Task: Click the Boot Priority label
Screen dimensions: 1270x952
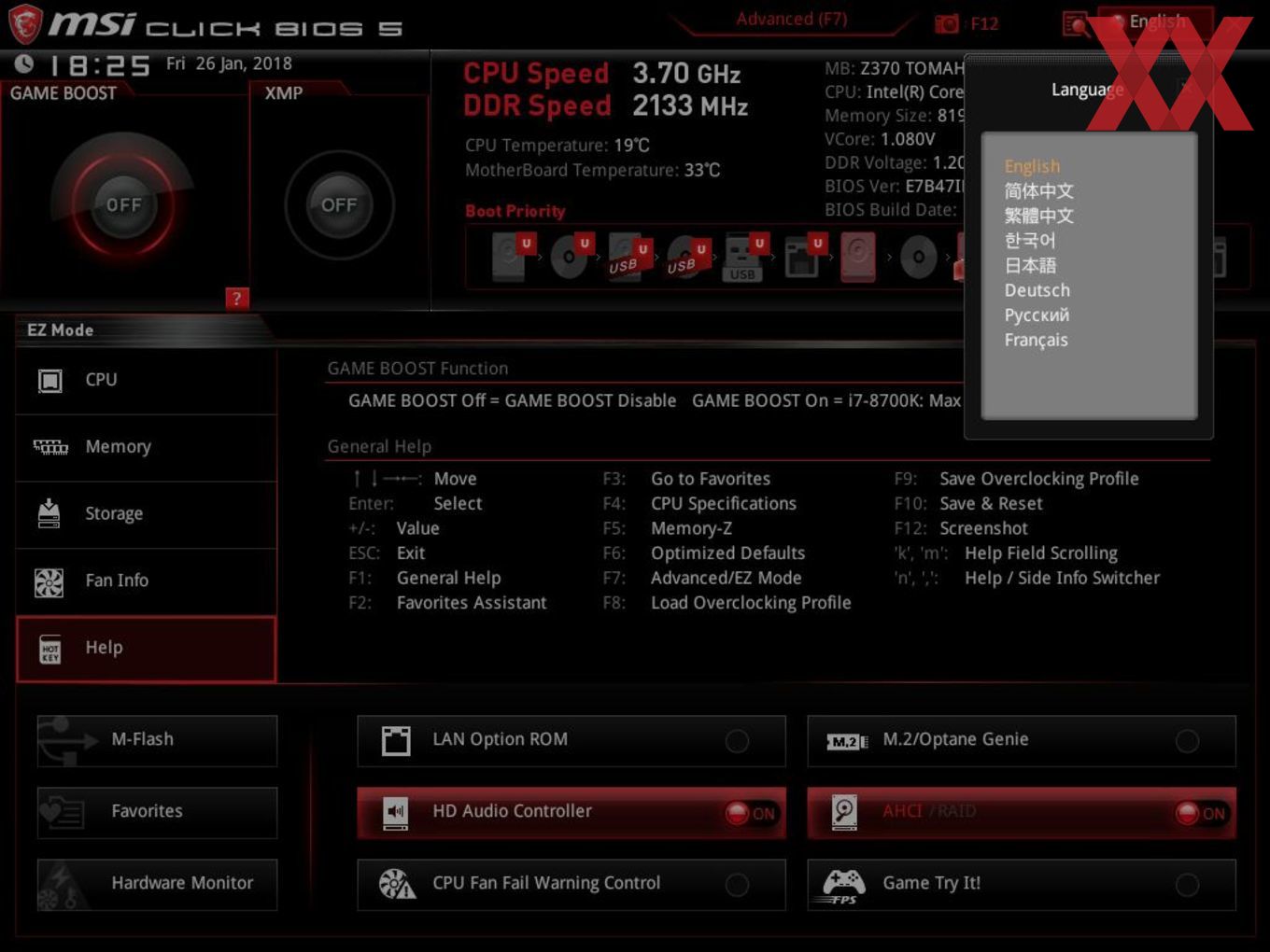Action: 515,211
